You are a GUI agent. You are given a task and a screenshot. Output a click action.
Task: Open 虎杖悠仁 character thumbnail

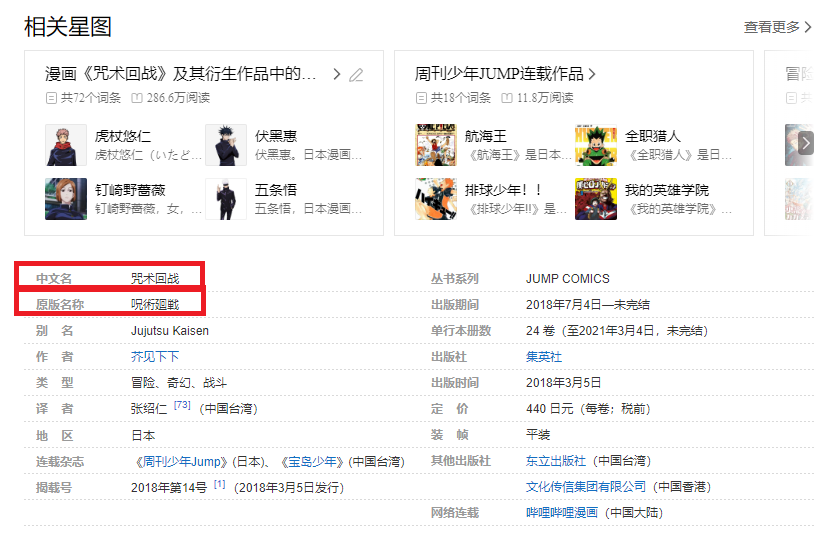click(x=66, y=145)
